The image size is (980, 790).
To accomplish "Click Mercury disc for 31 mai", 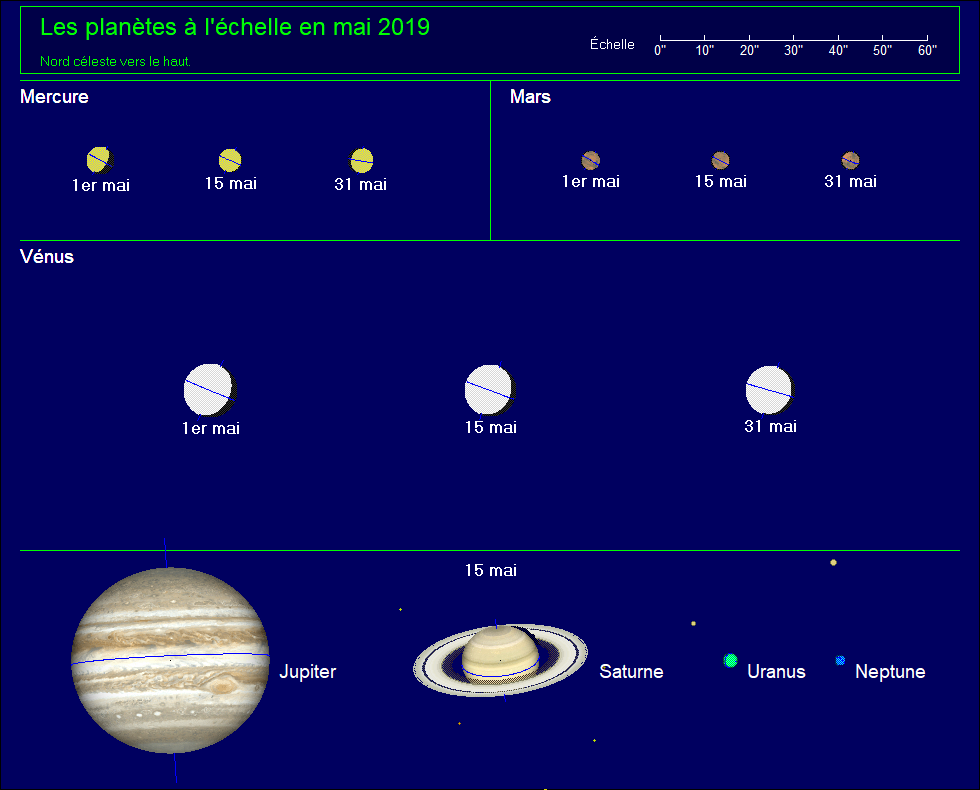I will (x=362, y=161).
